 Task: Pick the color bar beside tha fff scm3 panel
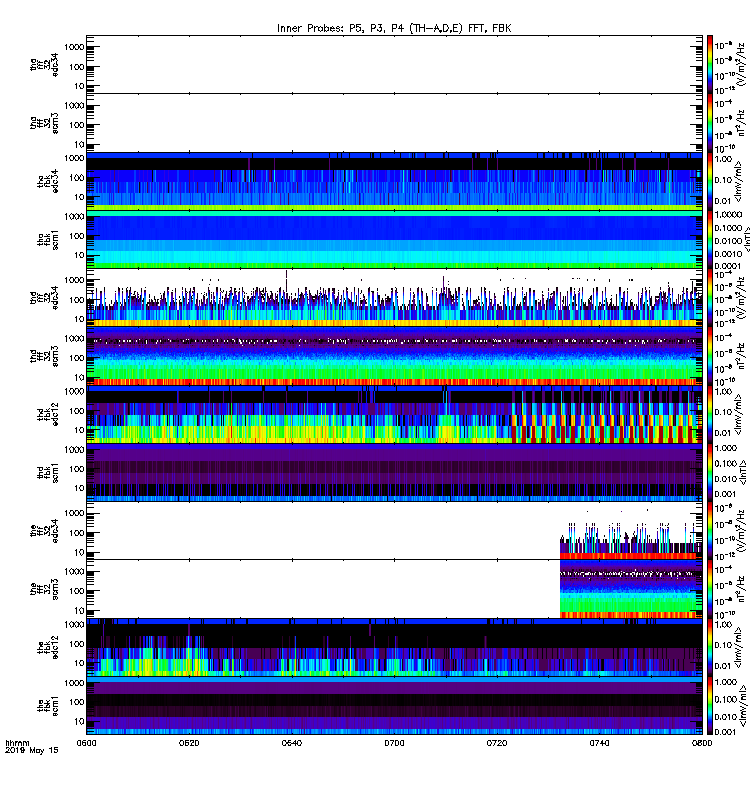(x=710, y=123)
